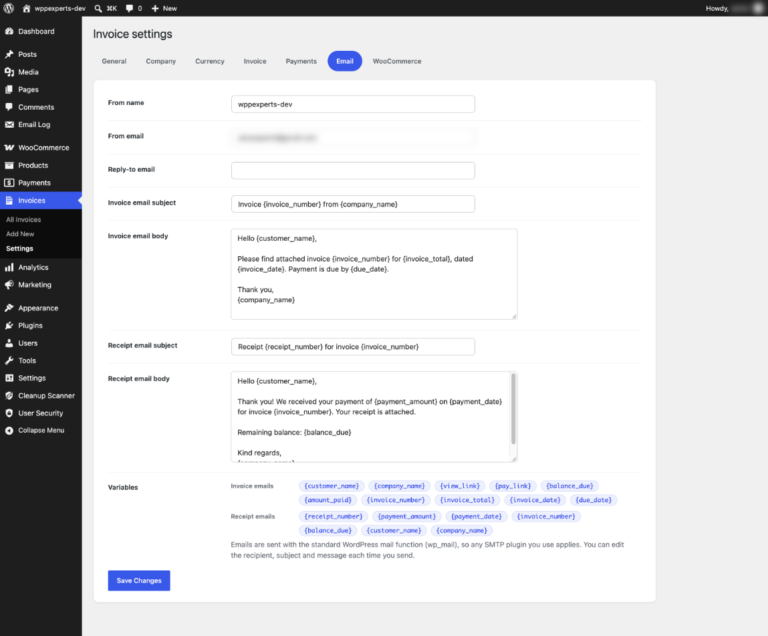Click the {invoice_total} variable chip

tap(467, 500)
